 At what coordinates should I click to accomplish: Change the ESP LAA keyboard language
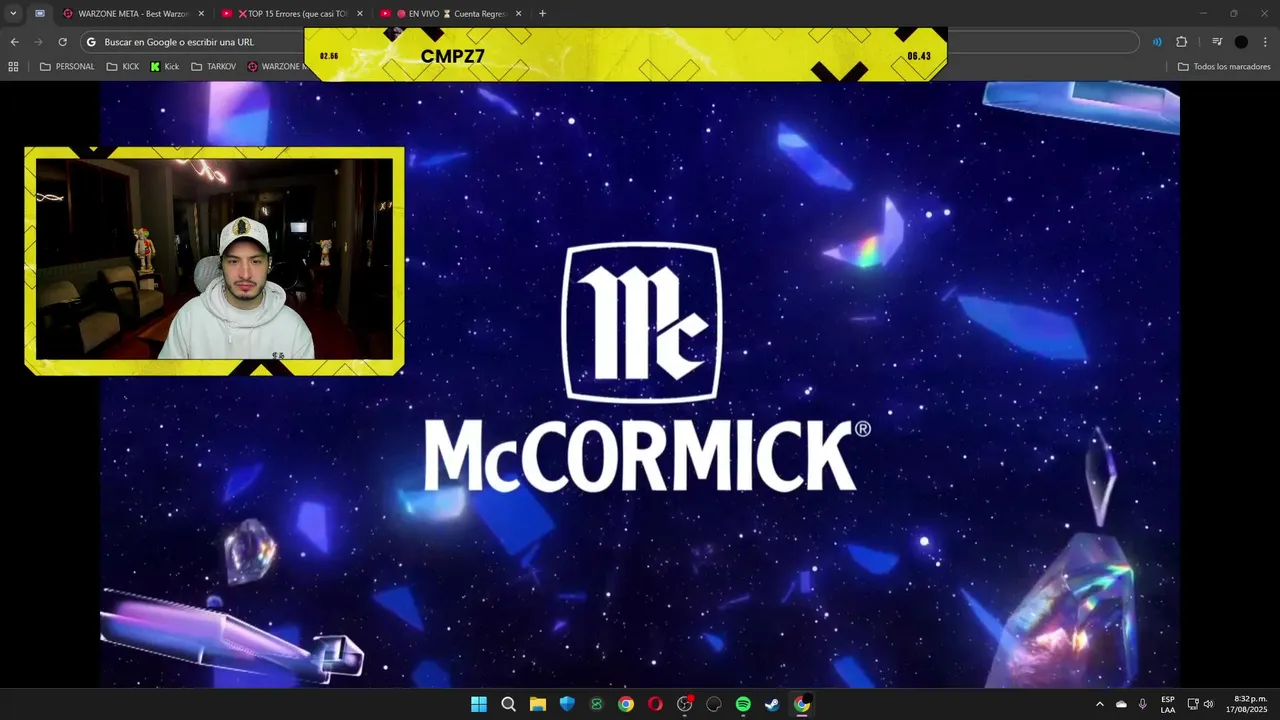pyautogui.click(x=1168, y=704)
